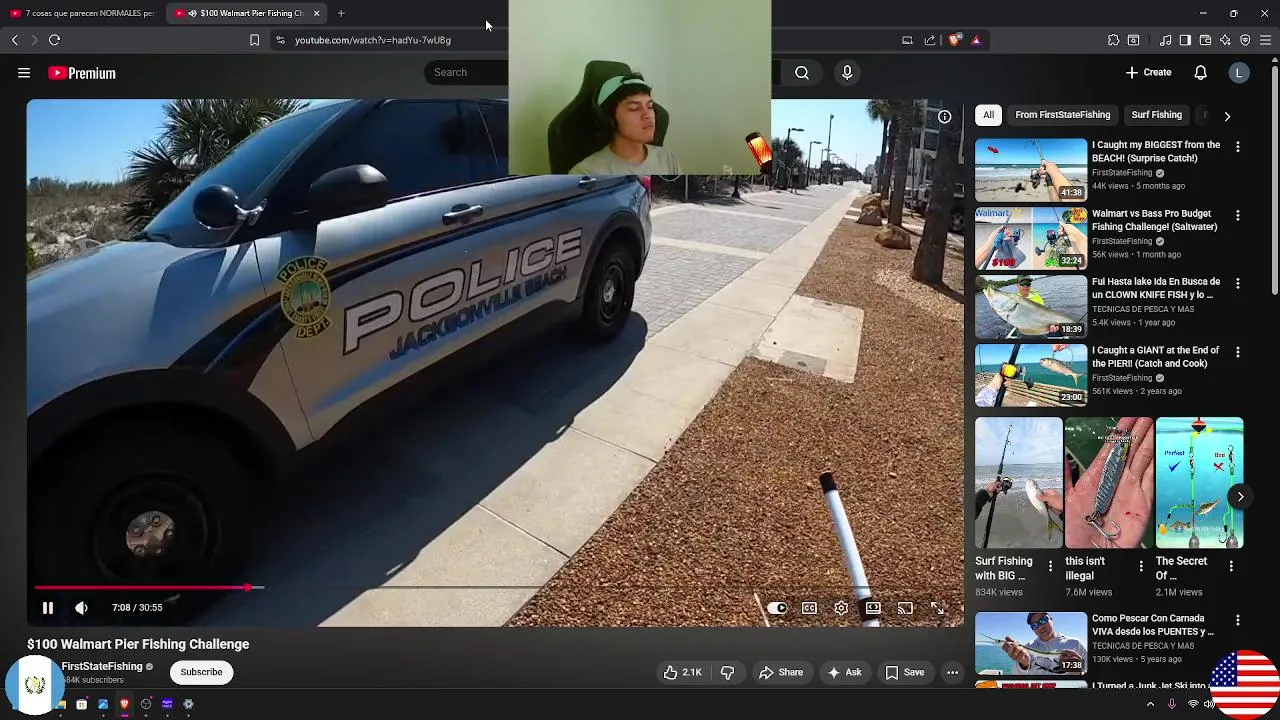Share page via address bar share icon
Screen dimensions: 1280x720
click(x=930, y=40)
